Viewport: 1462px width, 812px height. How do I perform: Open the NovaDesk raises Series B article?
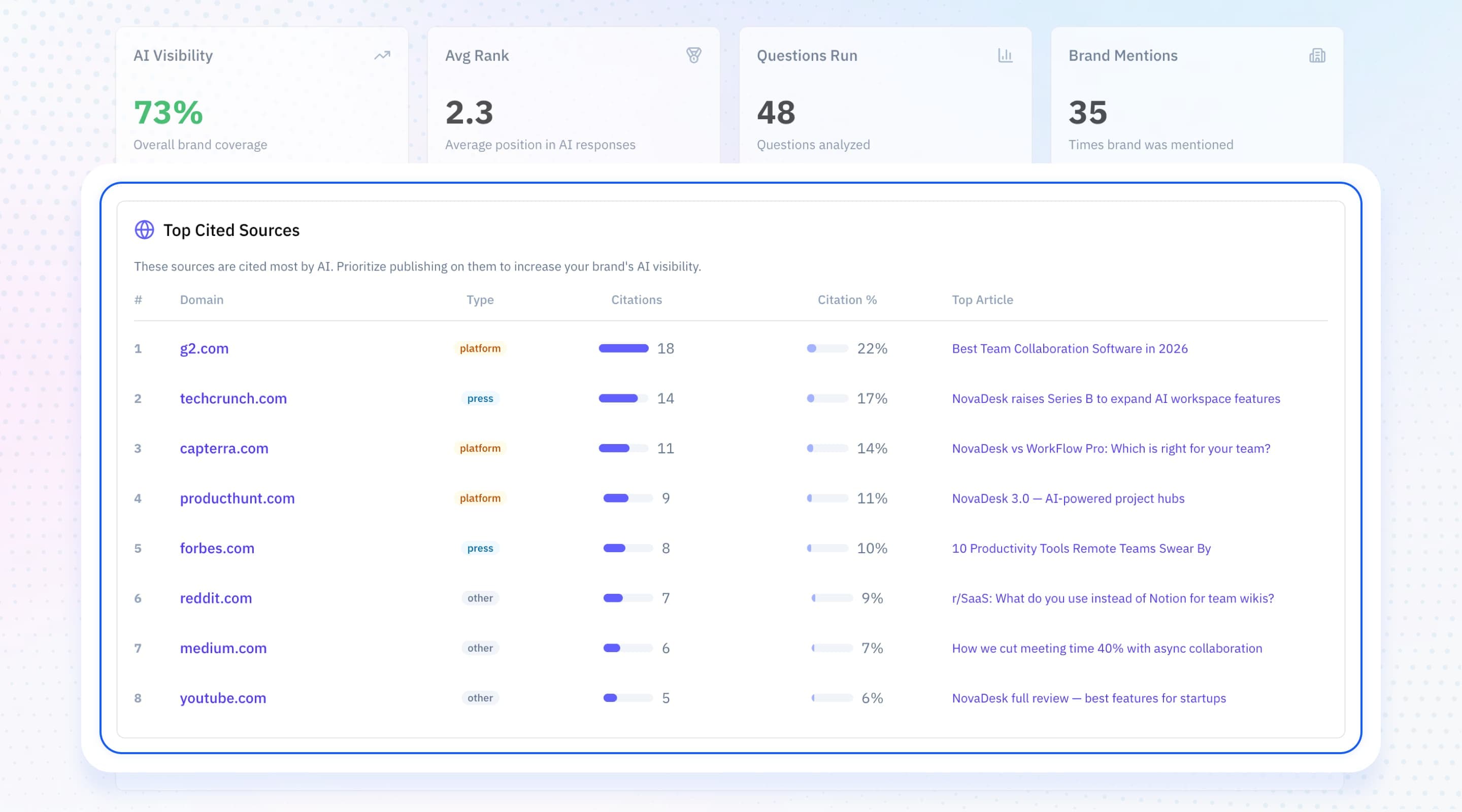click(x=1116, y=398)
